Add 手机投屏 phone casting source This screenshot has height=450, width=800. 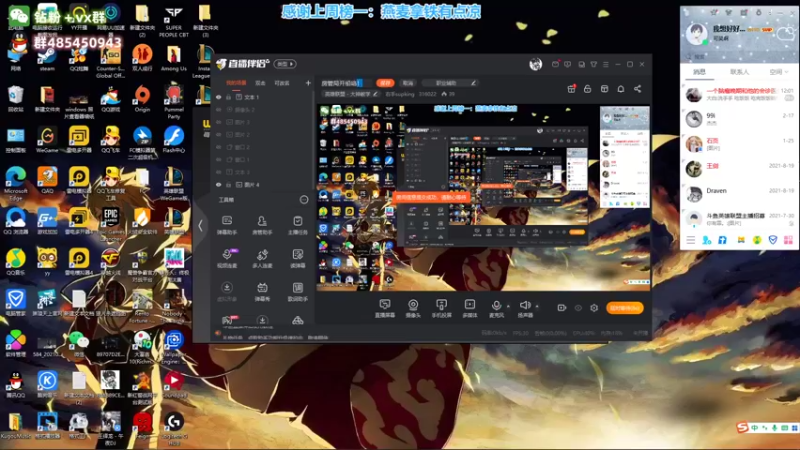pyautogui.click(x=441, y=309)
